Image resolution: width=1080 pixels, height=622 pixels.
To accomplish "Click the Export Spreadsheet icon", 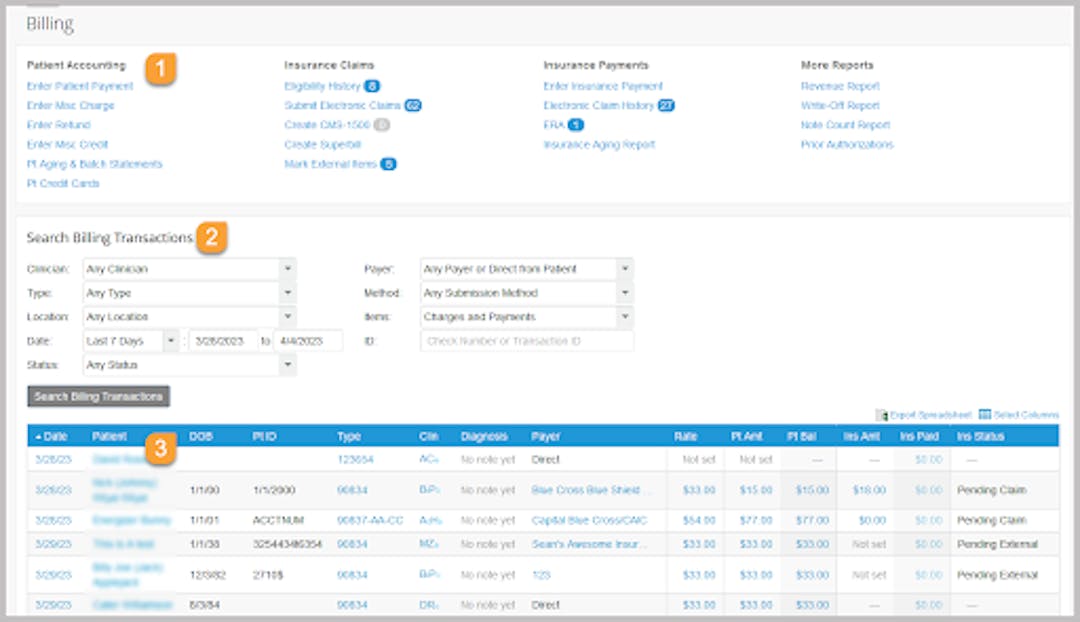I will [x=882, y=415].
